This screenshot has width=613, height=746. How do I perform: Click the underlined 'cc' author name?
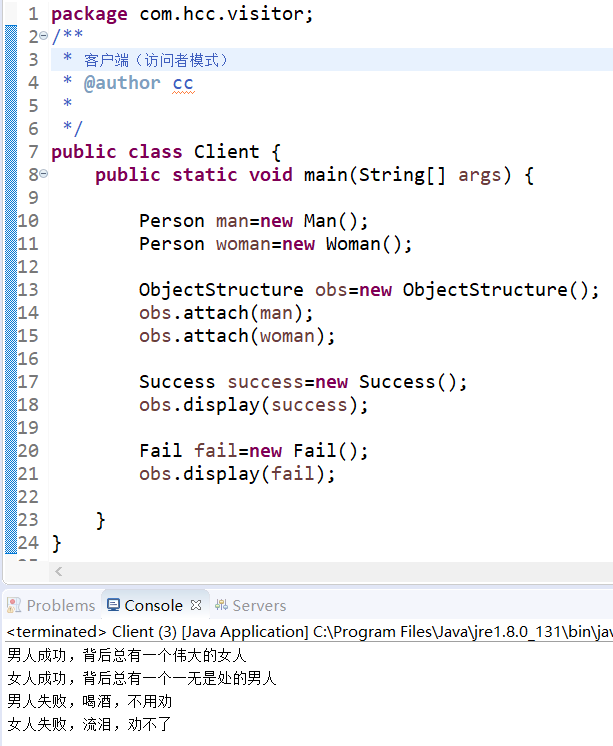pos(183,84)
